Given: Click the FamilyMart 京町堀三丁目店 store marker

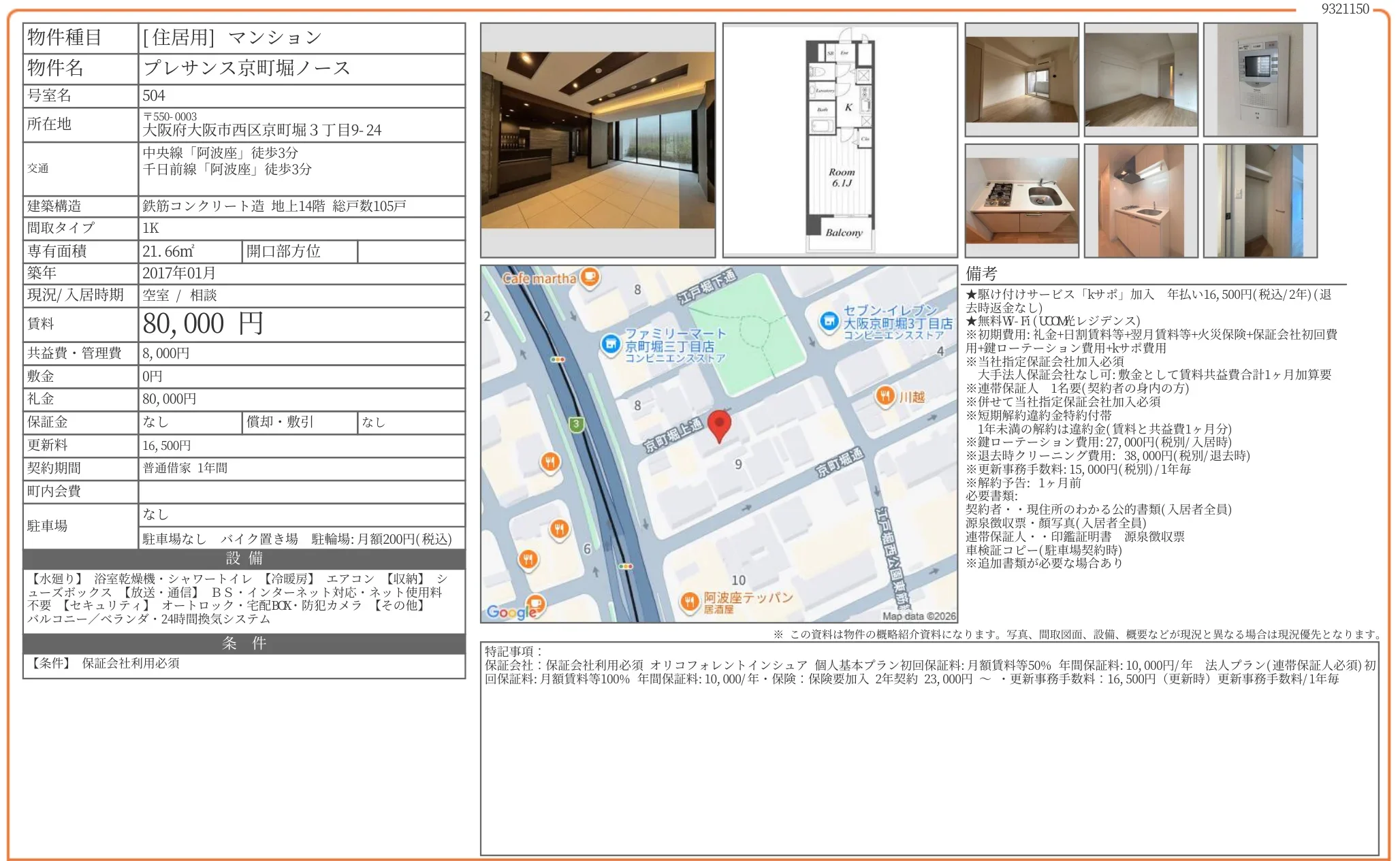Looking at the screenshot, I should point(610,344).
